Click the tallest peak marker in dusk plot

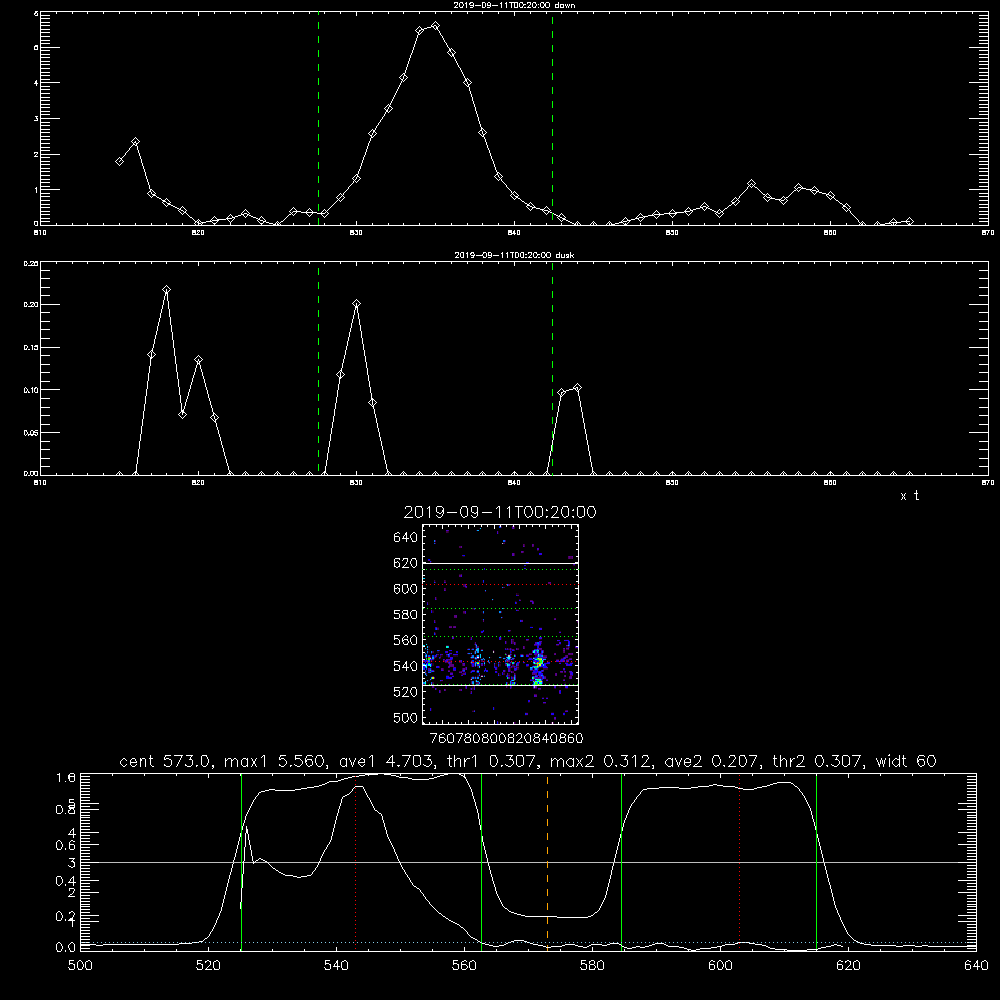point(166,290)
